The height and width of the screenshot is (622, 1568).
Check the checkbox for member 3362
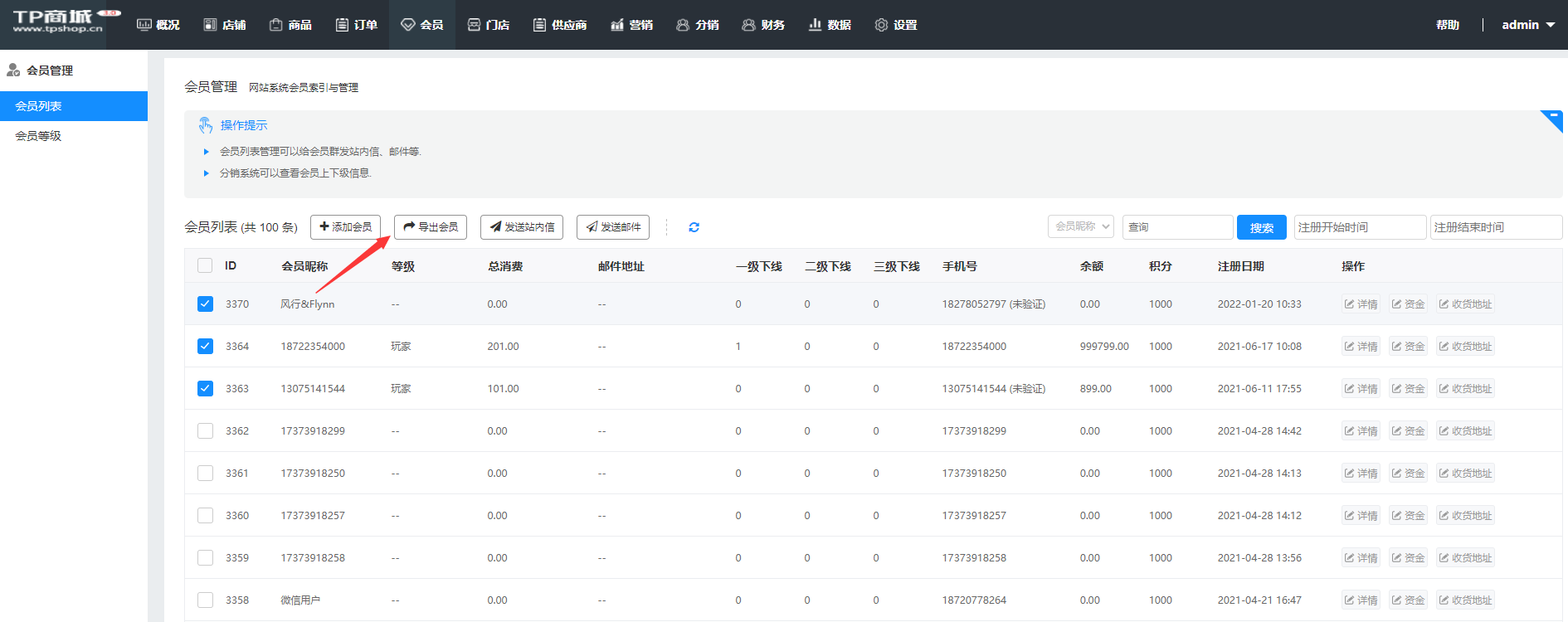205,431
